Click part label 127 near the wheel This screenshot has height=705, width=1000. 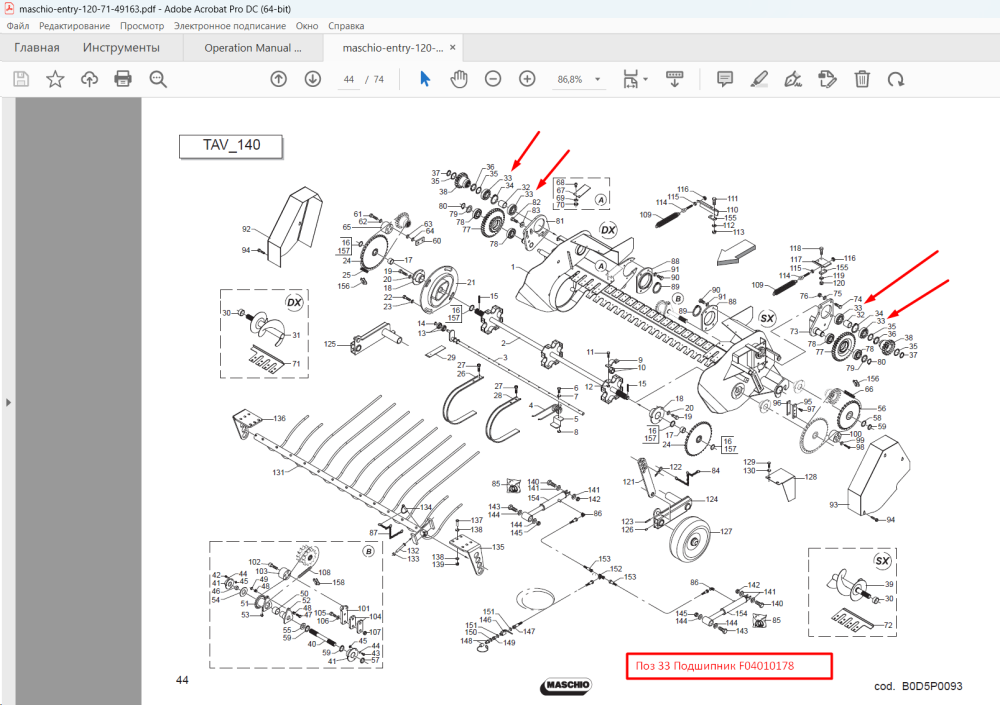click(726, 531)
